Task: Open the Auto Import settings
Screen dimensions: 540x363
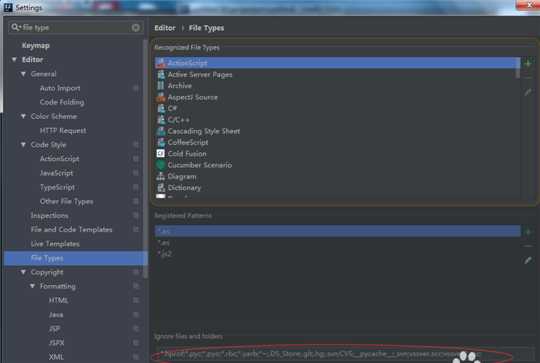Action: coord(60,88)
